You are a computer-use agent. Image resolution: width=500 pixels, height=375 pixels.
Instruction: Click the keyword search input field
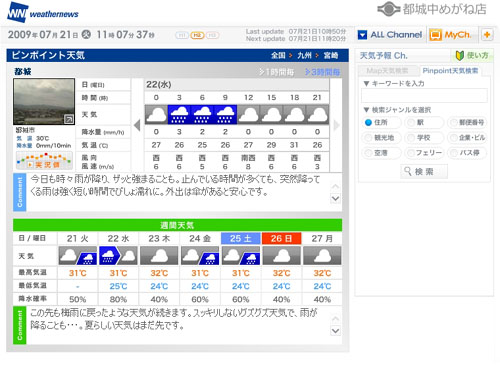click(x=424, y=96)
